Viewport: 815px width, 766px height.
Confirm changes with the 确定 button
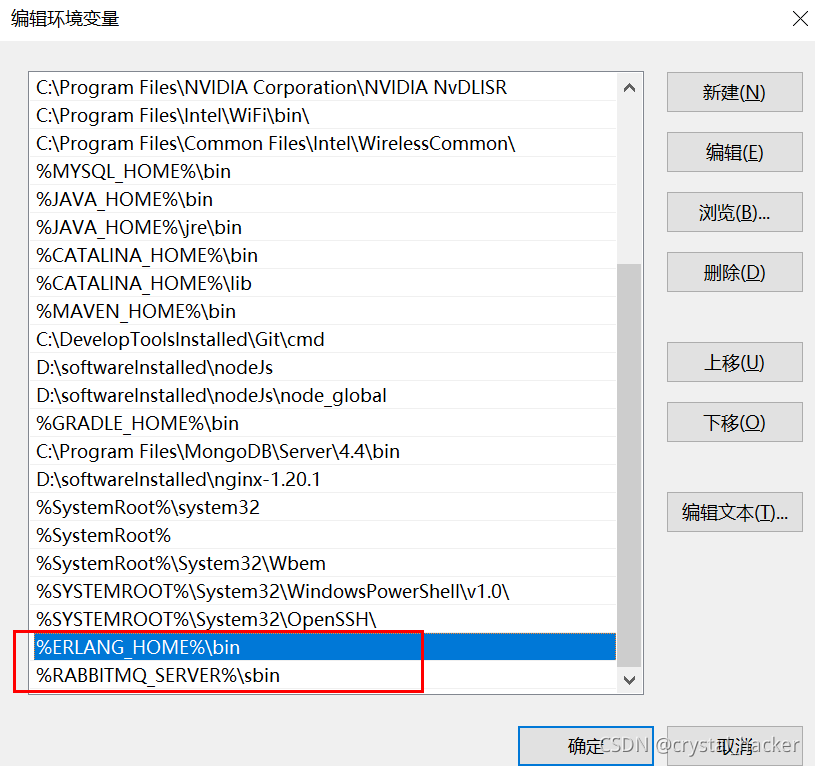tap(585, 746)
